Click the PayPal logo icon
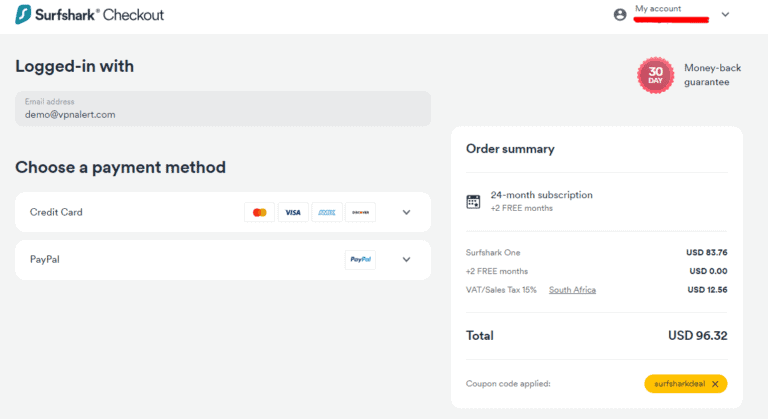 (x=359, y=260)
